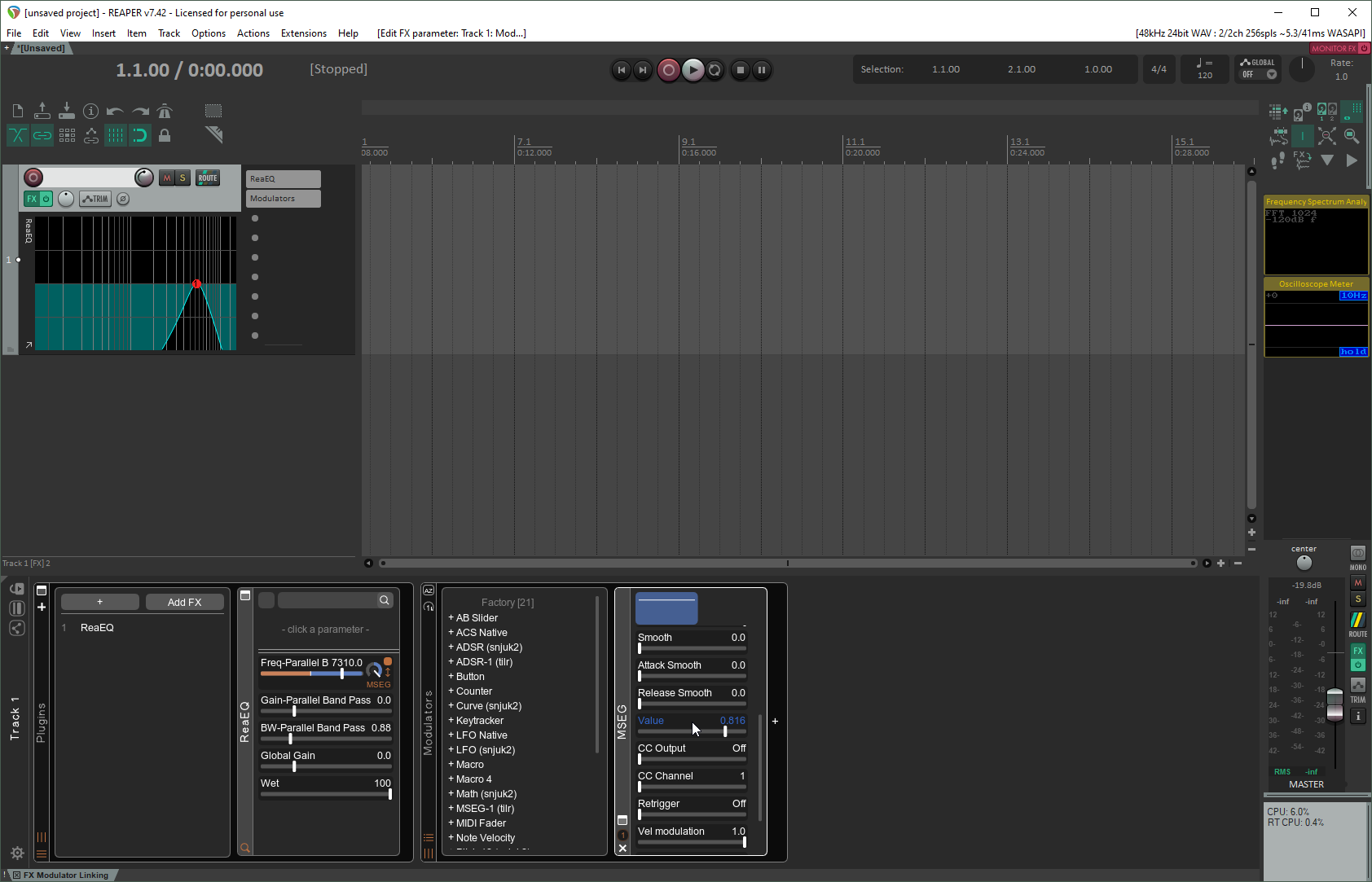The width and height of the screenshot is (1372, 882).
Task: Add the LFO Native modulator
Action: point(481,735)
